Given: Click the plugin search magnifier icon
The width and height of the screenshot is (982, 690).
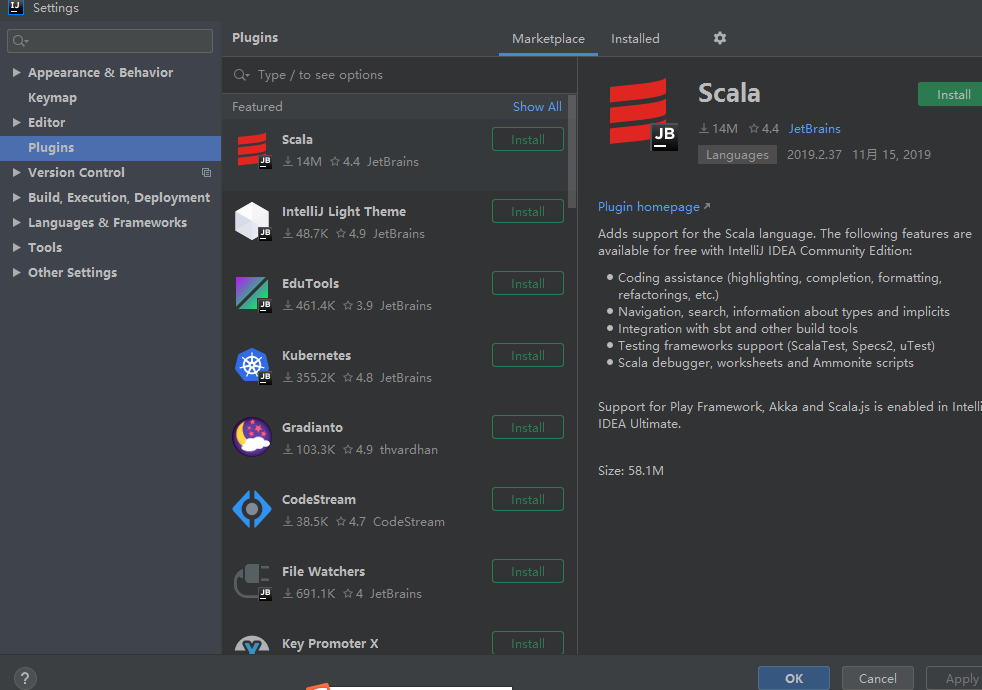Looking at the screenshot, I should point(241,75).
